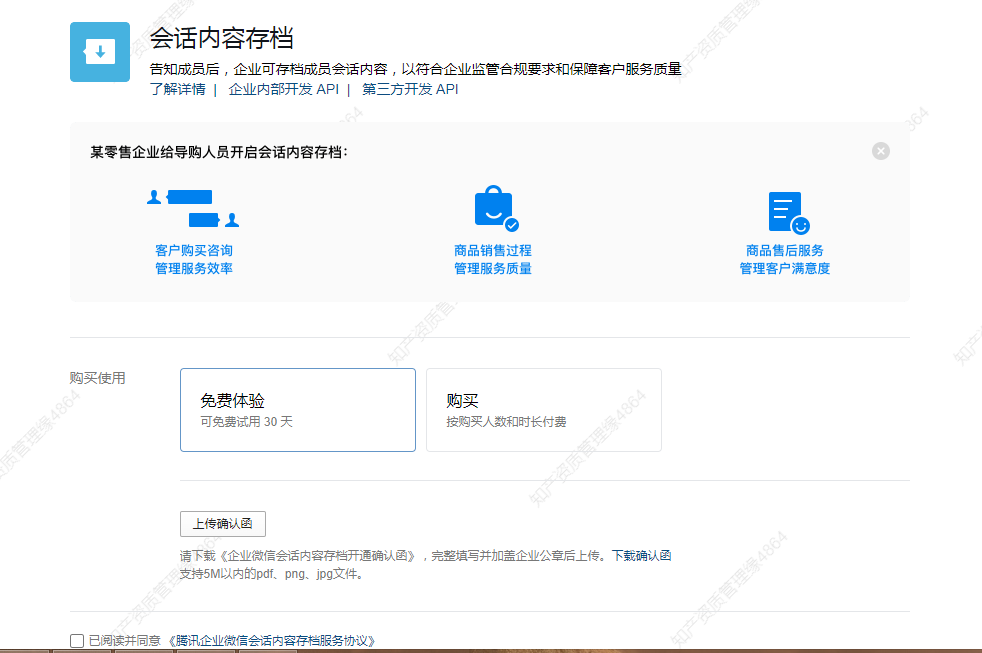Click the 购买使用 section label
Viewport: 982px width, 653px height.
(x=98, y=378)
